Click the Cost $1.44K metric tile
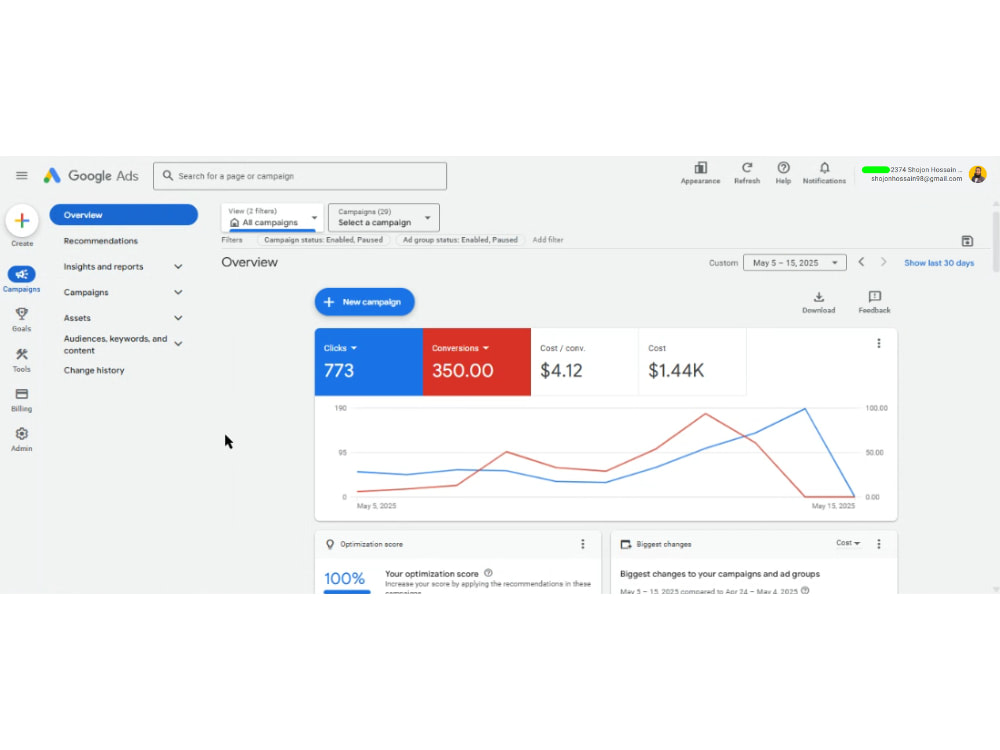Image resolution: width=1000 pixels, height=750 pixels. pos(692,362)
